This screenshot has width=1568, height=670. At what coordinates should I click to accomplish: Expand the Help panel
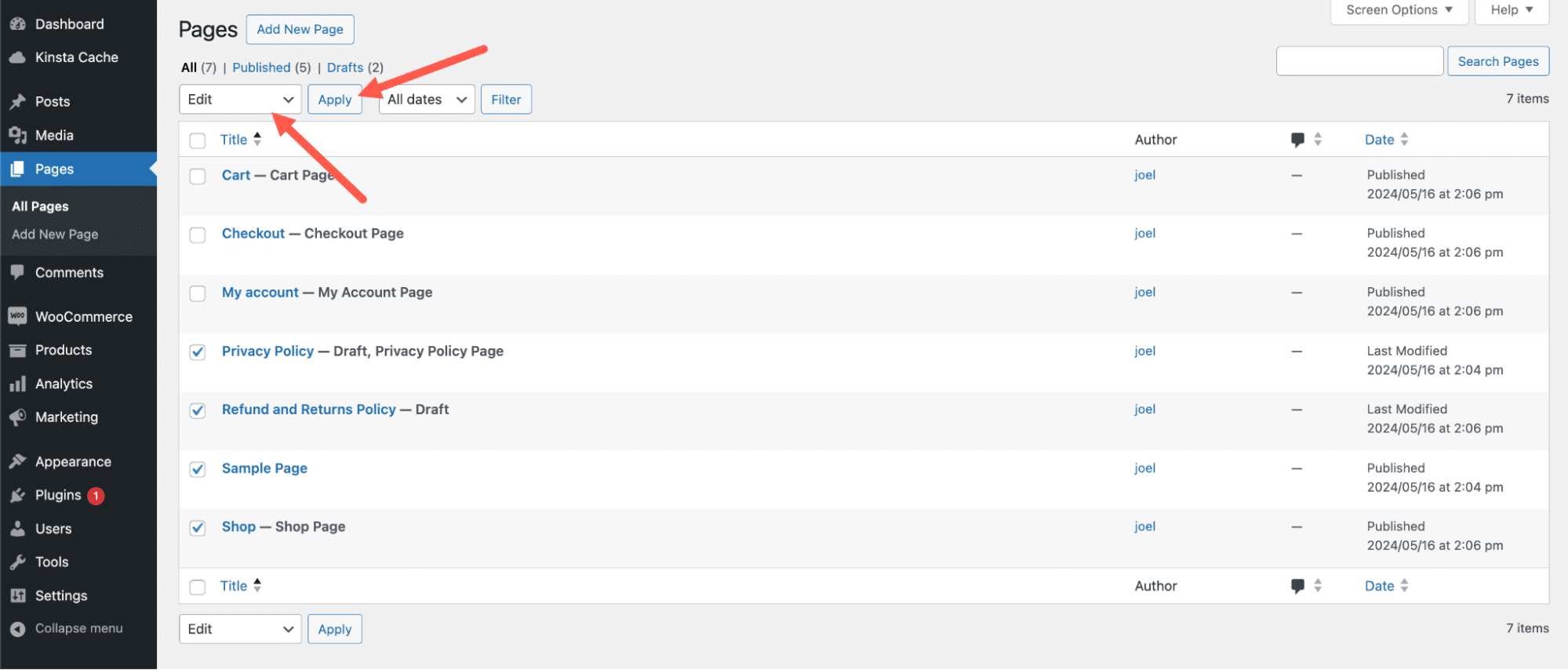(1512, 10)
